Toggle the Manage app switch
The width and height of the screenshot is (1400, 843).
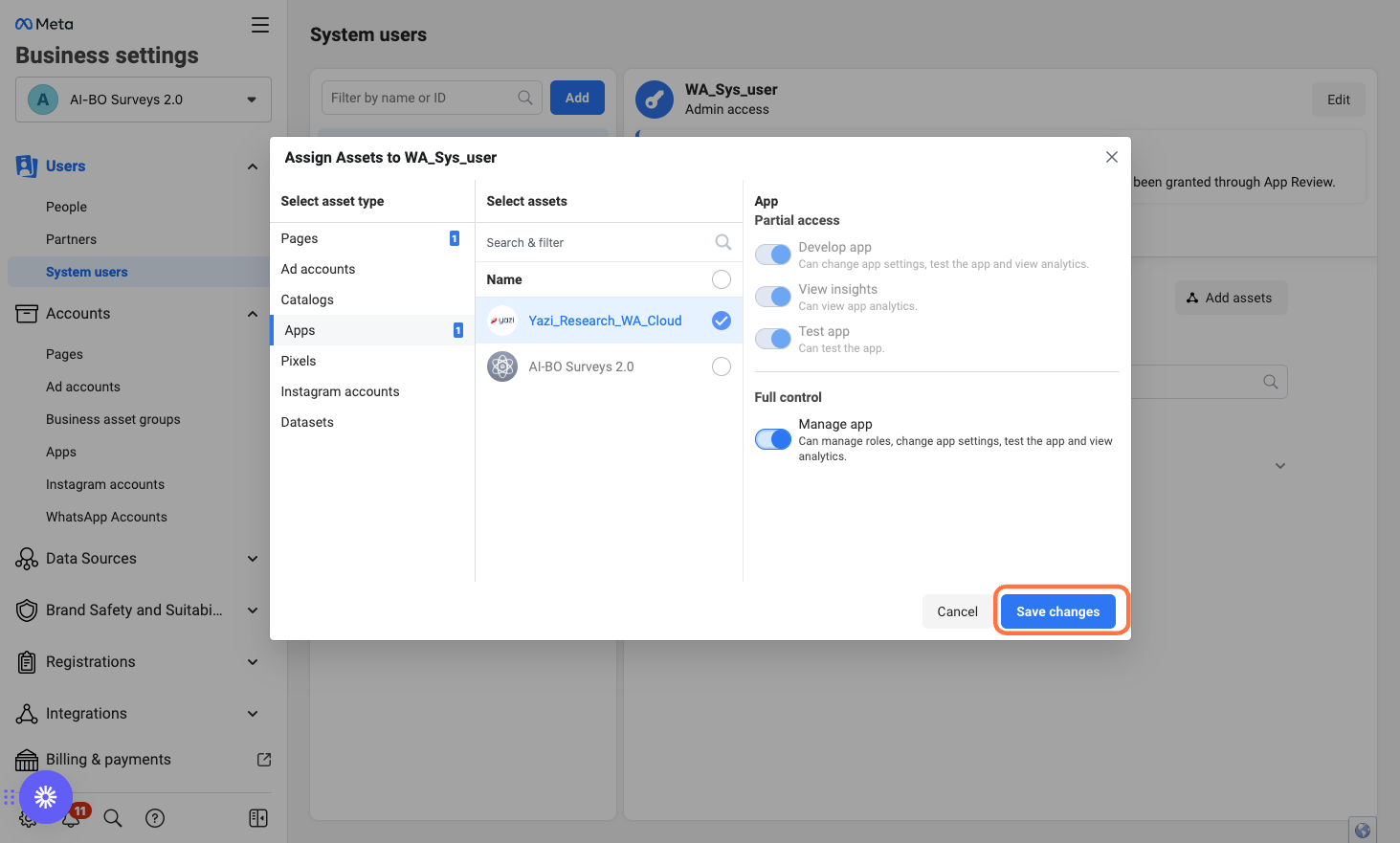click(x=773, y=439)
